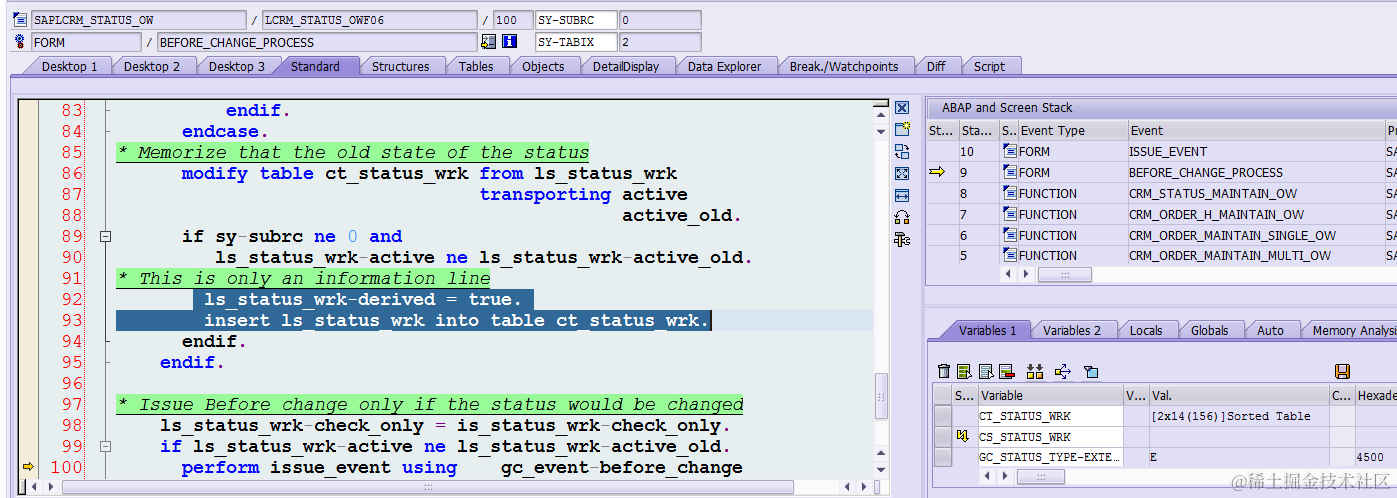Viewport: 1397px width, 498px height.
Task: Click the exchange tool icon
Action: (x=902, y=151)
